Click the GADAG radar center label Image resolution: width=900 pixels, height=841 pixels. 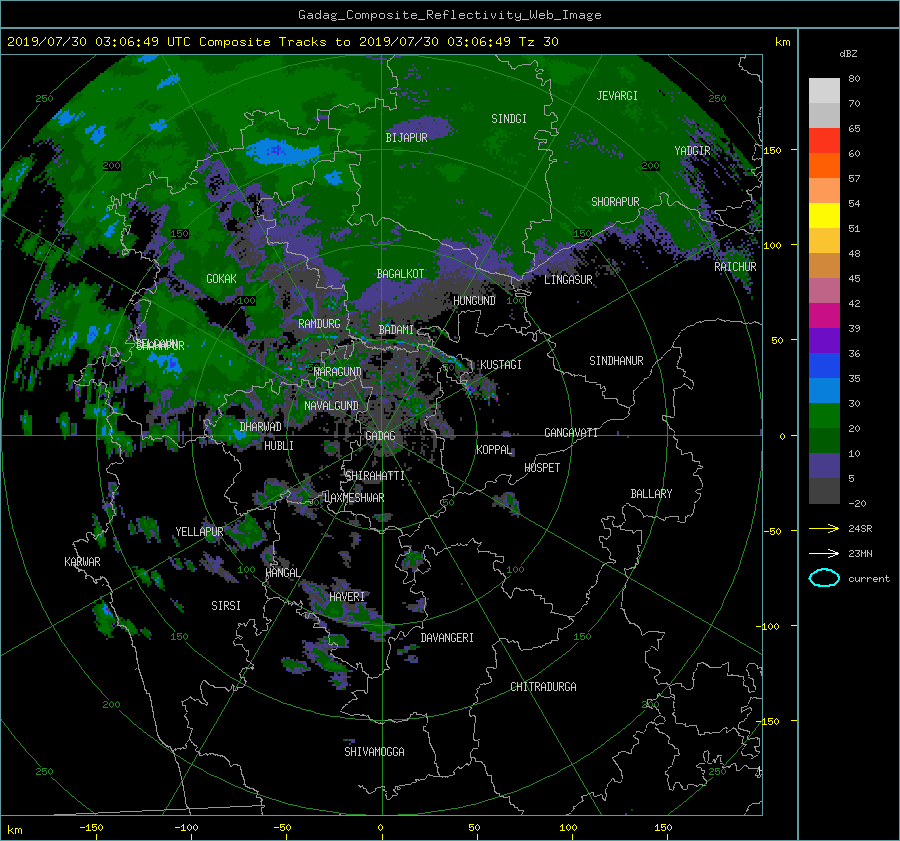[380, 436]
